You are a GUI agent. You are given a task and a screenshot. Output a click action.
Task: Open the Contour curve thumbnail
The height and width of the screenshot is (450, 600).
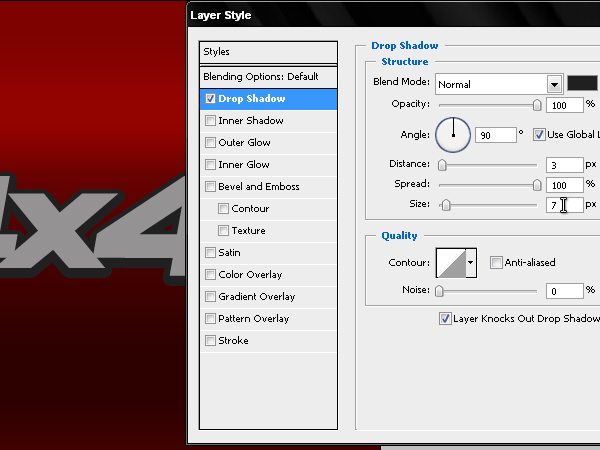[451, 262]
